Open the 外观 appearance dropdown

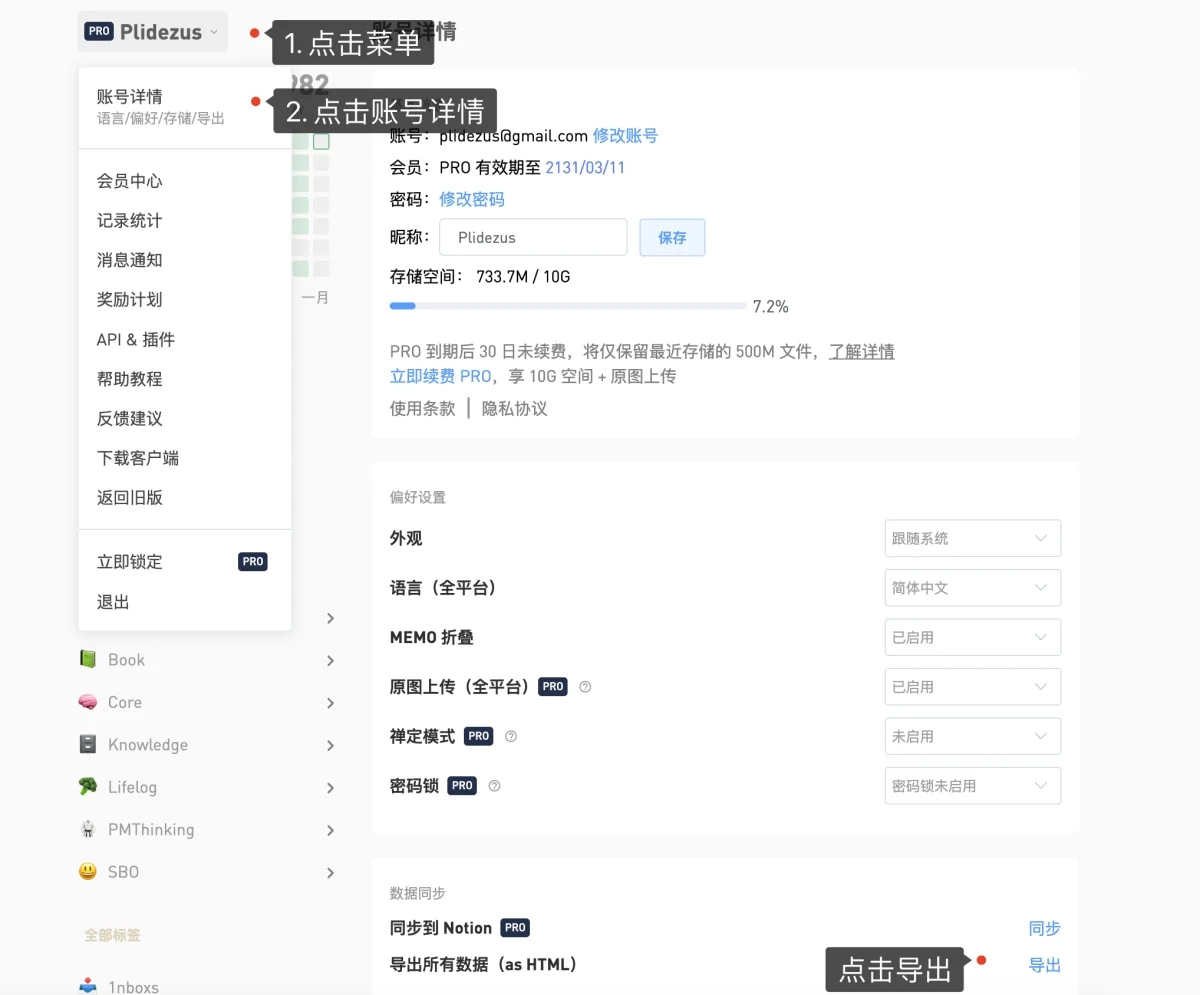[x=971, y=538]
